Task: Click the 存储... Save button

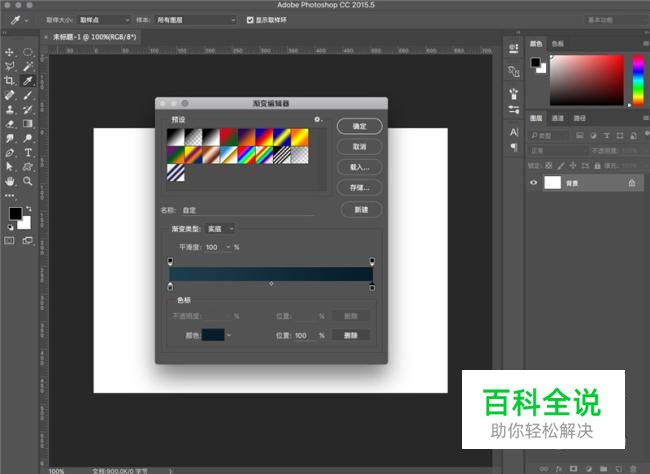Action: click(359, 188)
